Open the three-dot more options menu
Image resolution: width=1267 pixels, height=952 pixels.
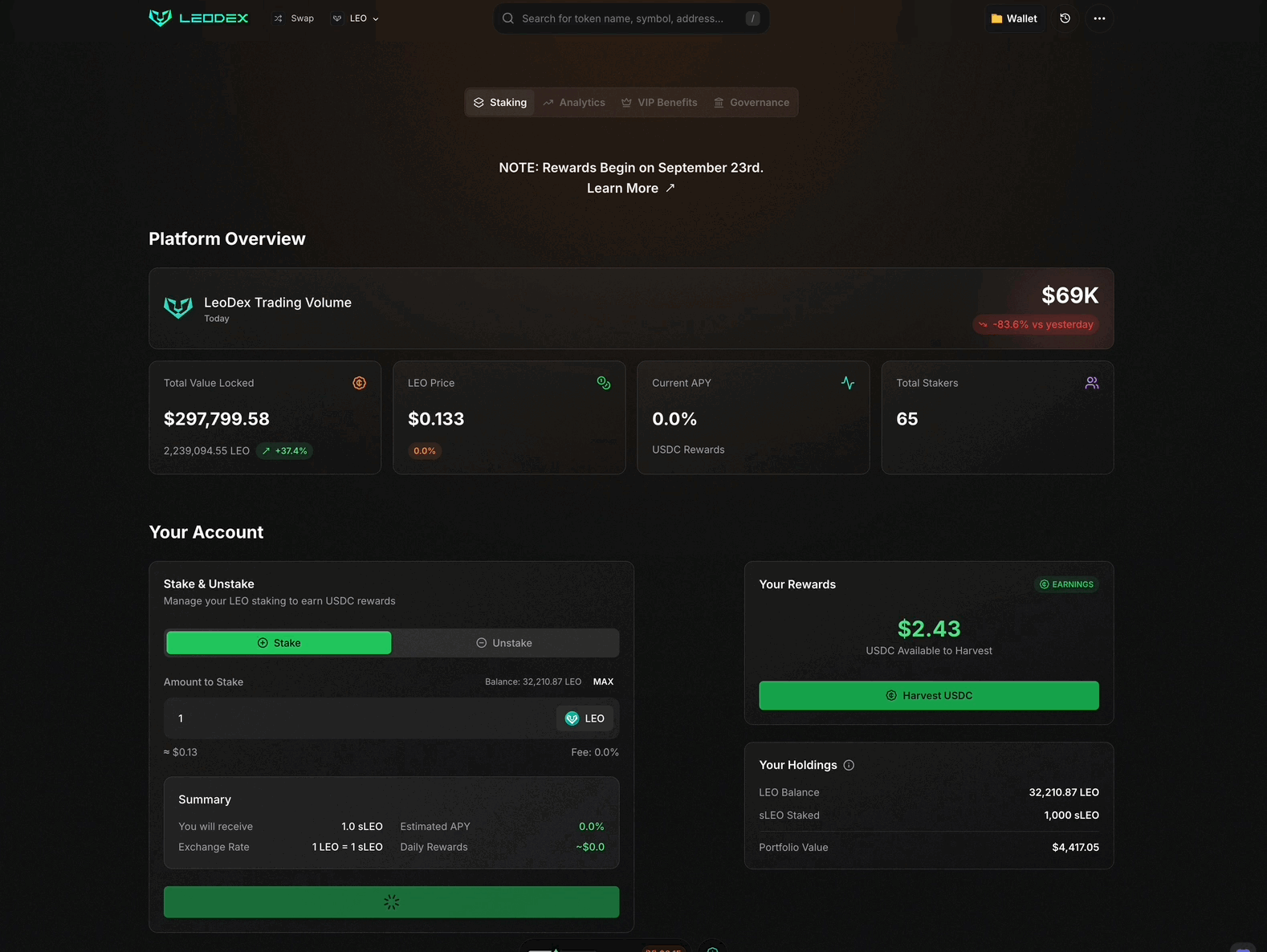pyautogui.click(x=1099, y=18)
